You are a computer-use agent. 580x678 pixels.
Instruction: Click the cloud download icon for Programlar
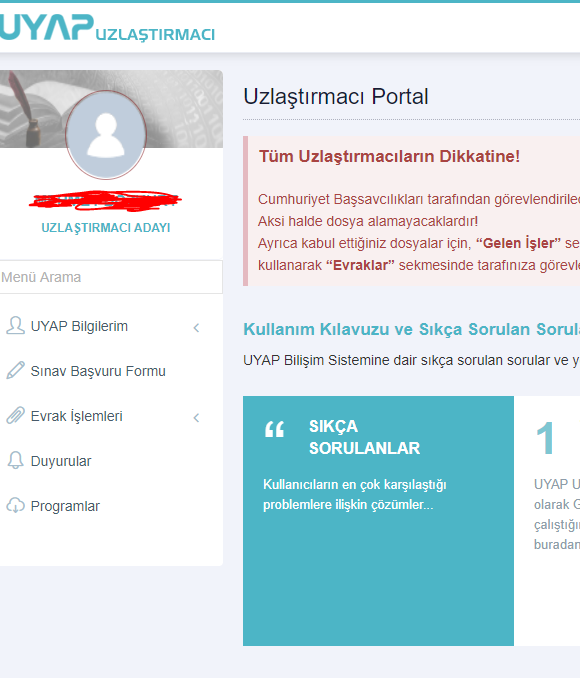pyautogui.click(x=15, y=505)
